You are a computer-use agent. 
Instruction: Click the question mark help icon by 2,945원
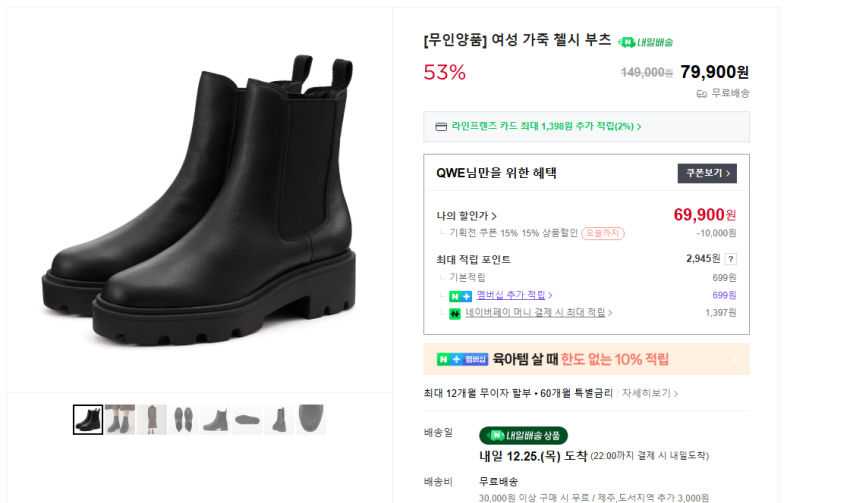point(730,259)
